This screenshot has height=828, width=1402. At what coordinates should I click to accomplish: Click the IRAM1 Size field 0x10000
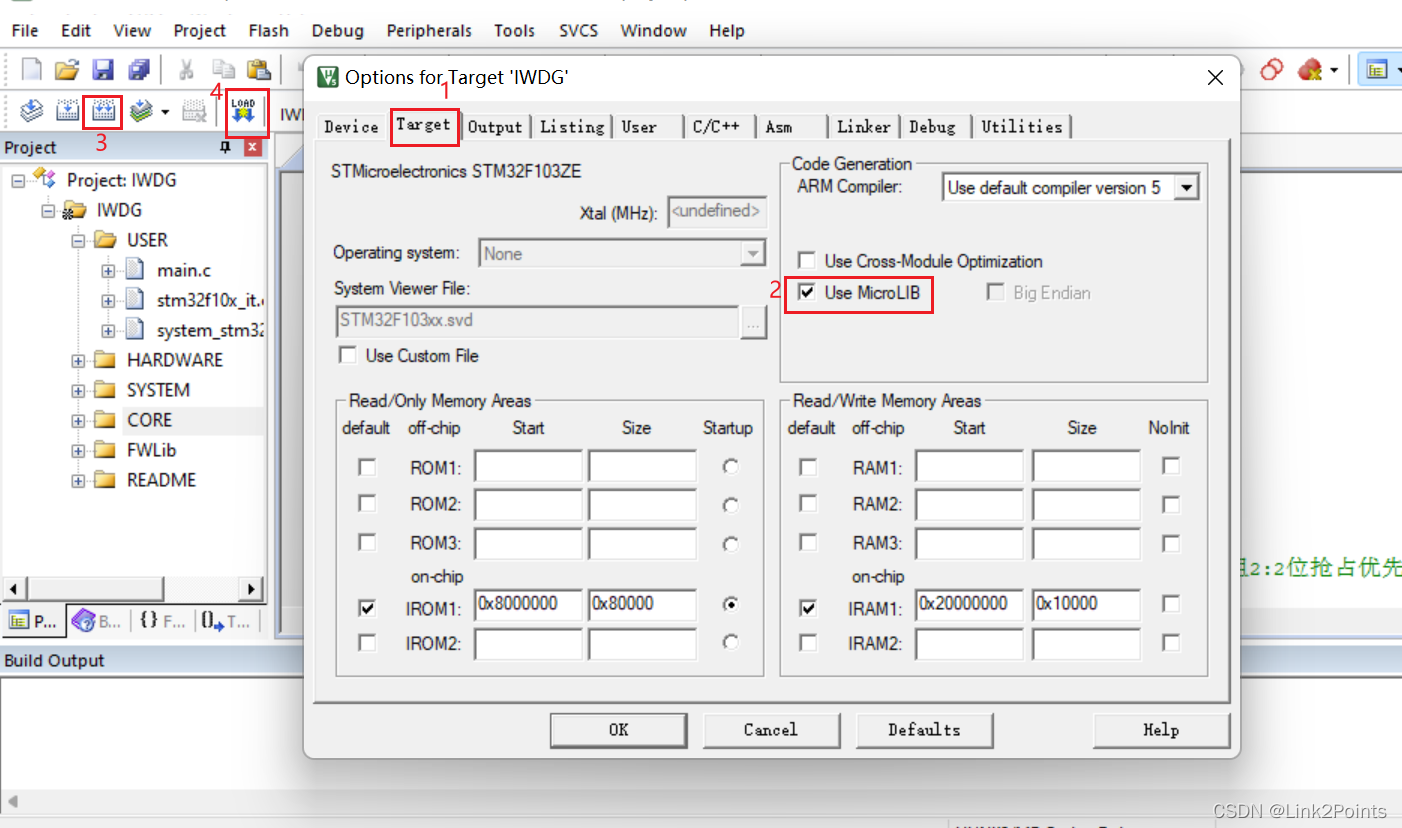click(x=1086, y=604)
